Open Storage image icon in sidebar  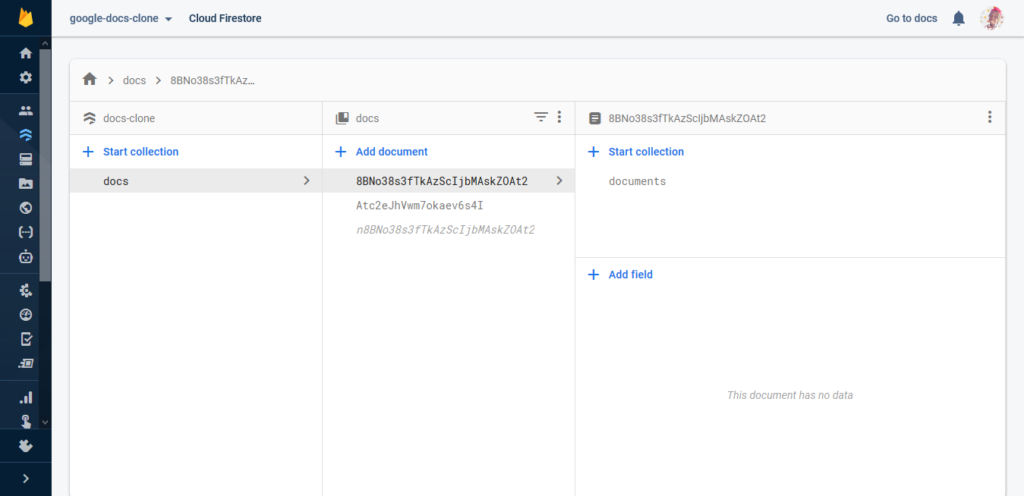(26, 183)
